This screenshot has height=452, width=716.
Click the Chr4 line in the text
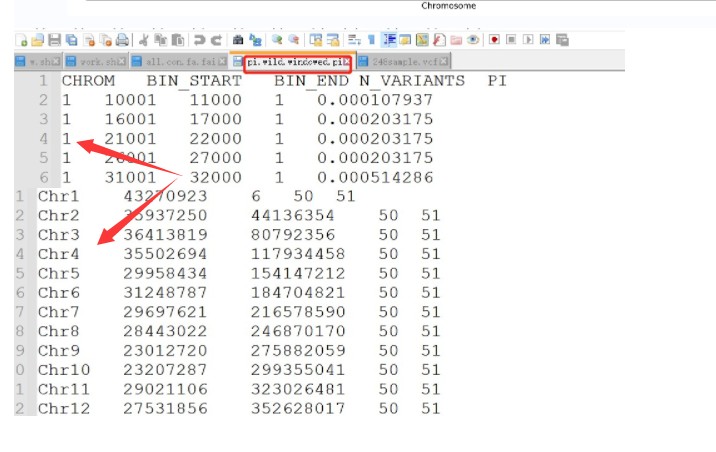tap(58, 254)
